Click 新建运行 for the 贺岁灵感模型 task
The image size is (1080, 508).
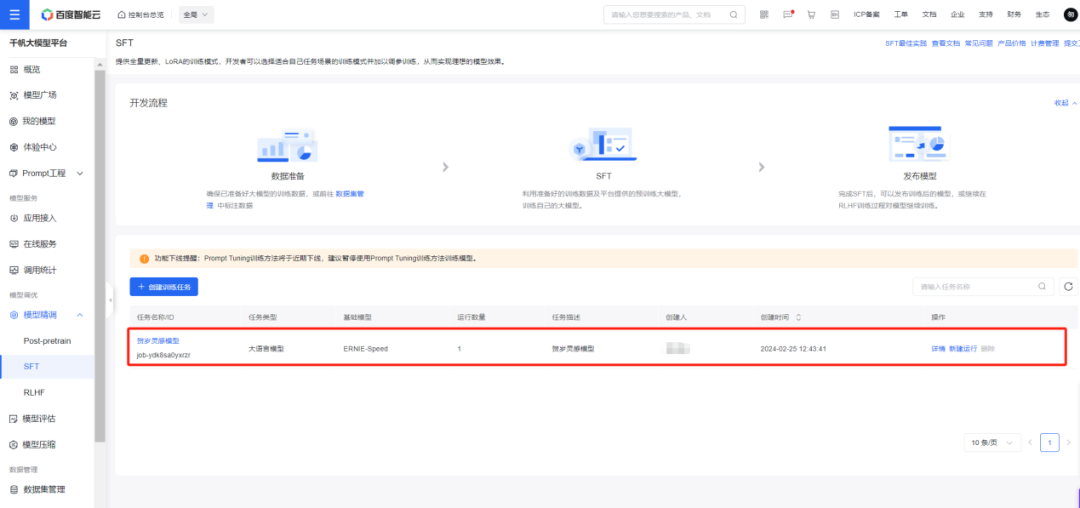(x=963, y=348)
